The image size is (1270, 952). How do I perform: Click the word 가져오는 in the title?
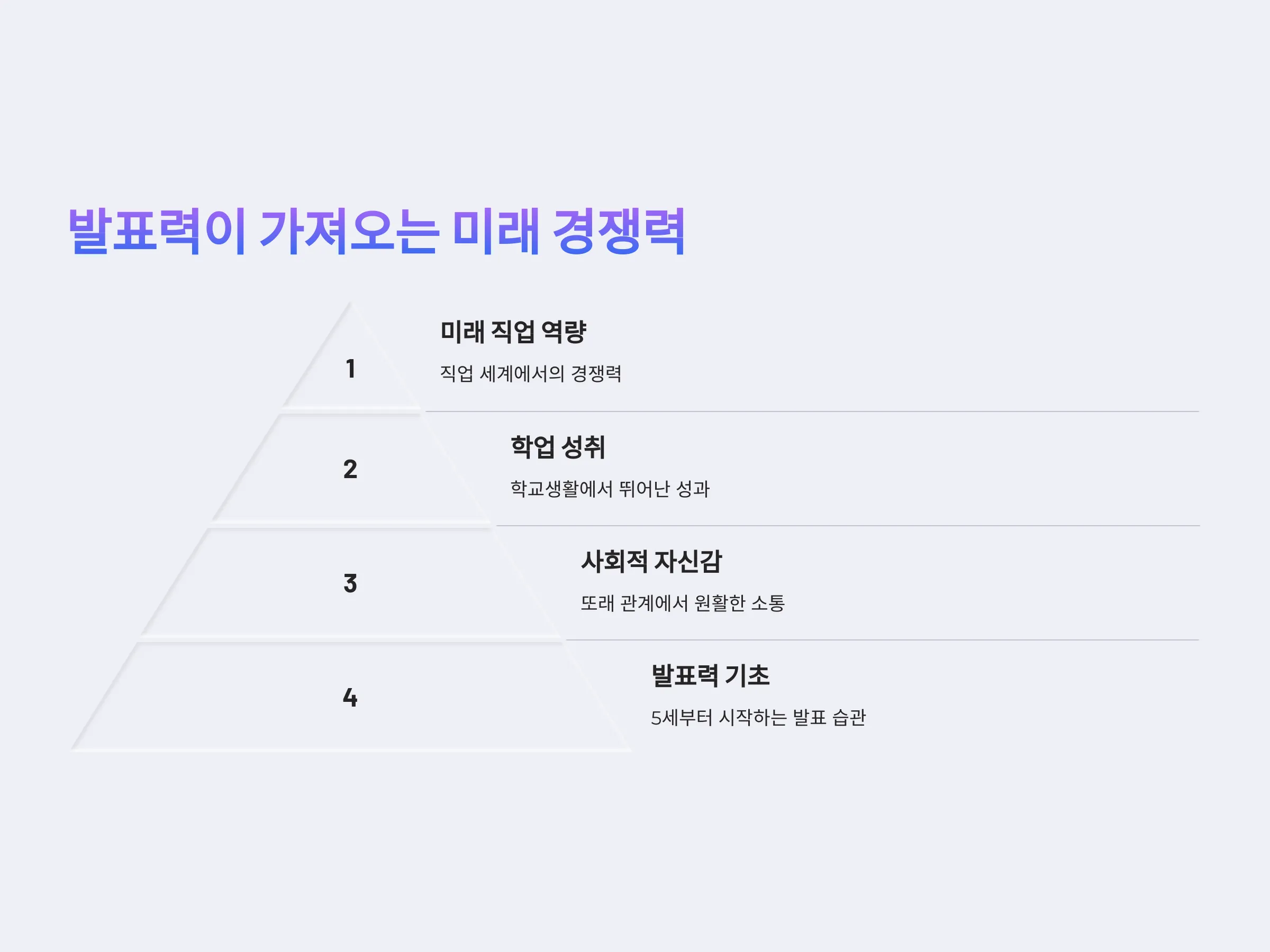[x=350, y=231]
